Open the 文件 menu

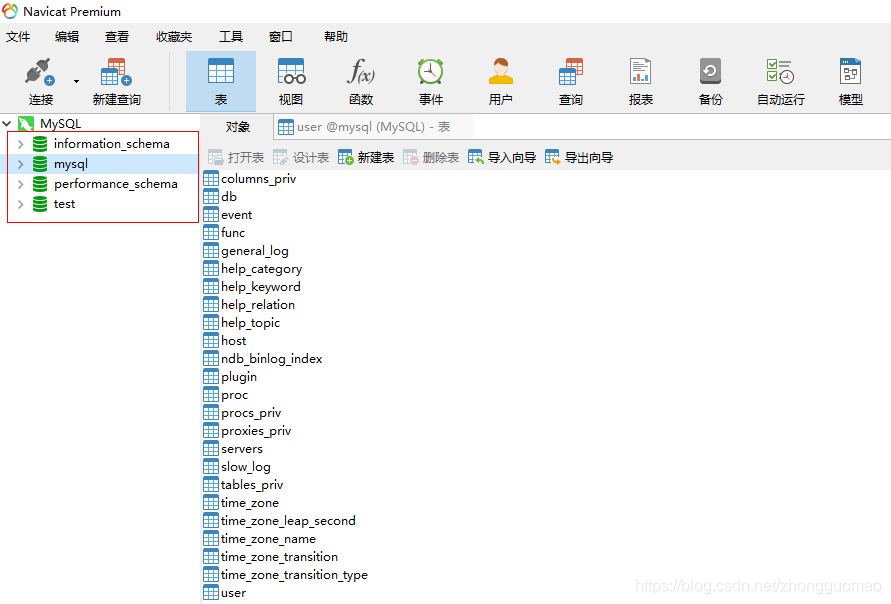pyautogui.click(x=18, y=37)
